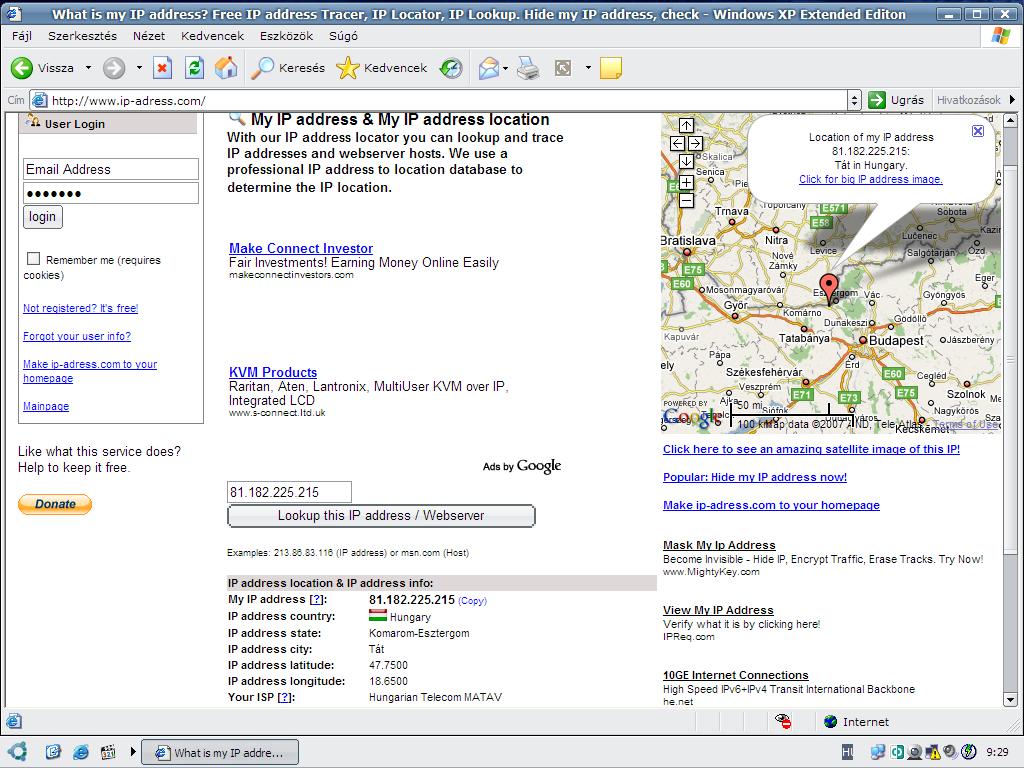The width and height of the screenshot is (1024, 768).
Task: Launch Internet Explorer from quick launch
Action: [x=80, y=752]
